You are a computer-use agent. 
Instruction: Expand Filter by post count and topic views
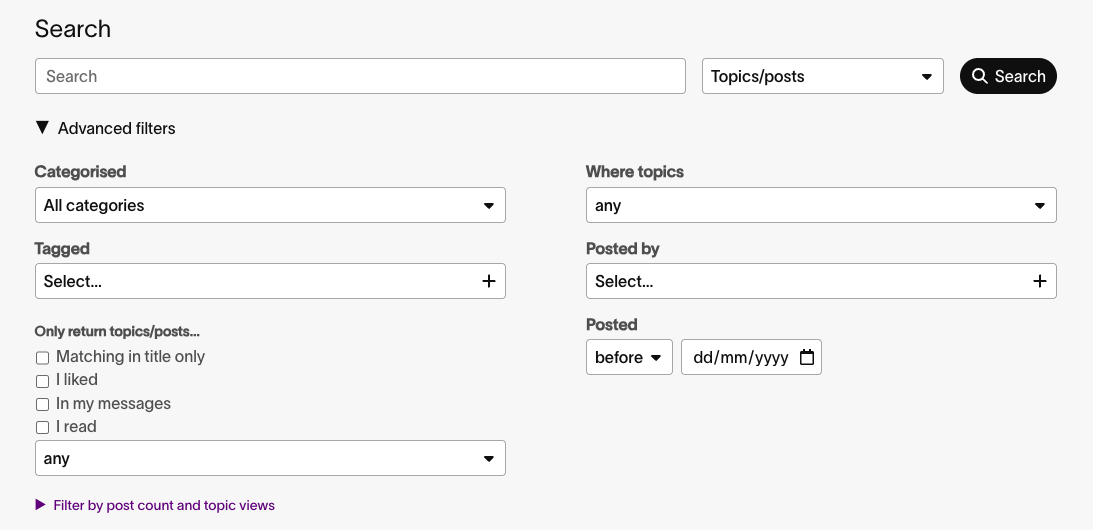tap(164, 505)
